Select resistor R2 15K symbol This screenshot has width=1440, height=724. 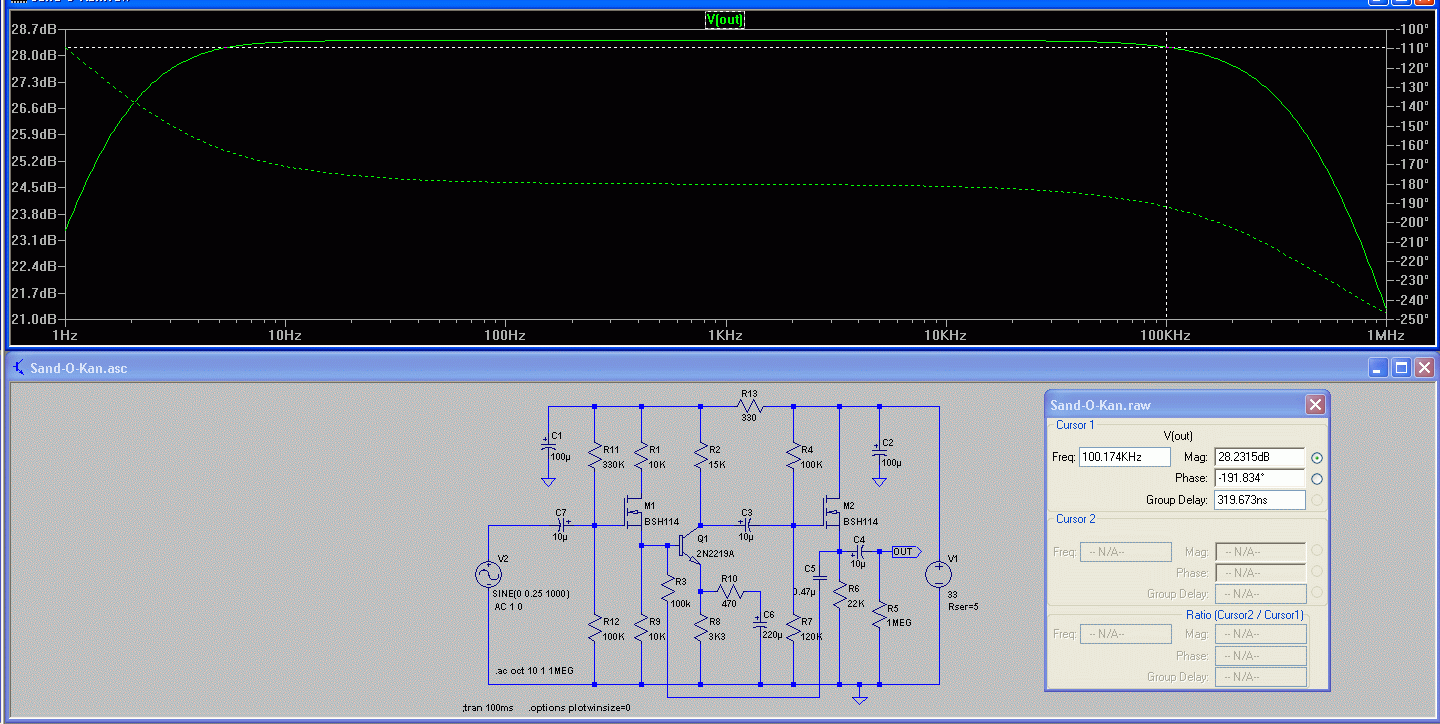point(701,457)
